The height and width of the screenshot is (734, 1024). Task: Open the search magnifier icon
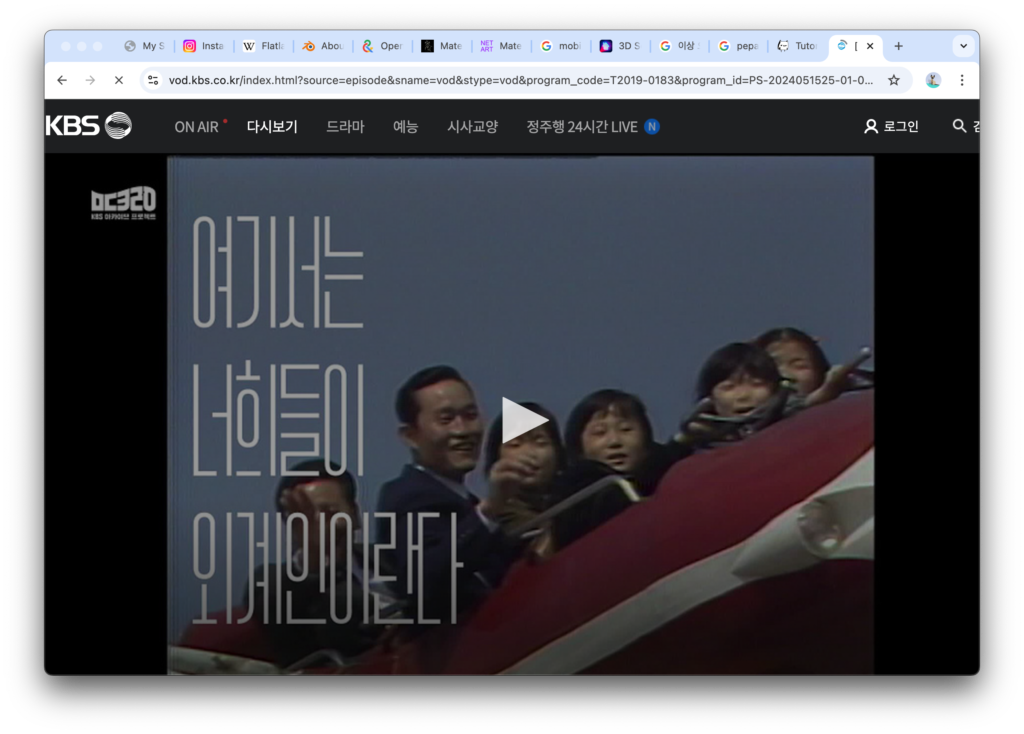pyautogui.click(x=959, y=126)
